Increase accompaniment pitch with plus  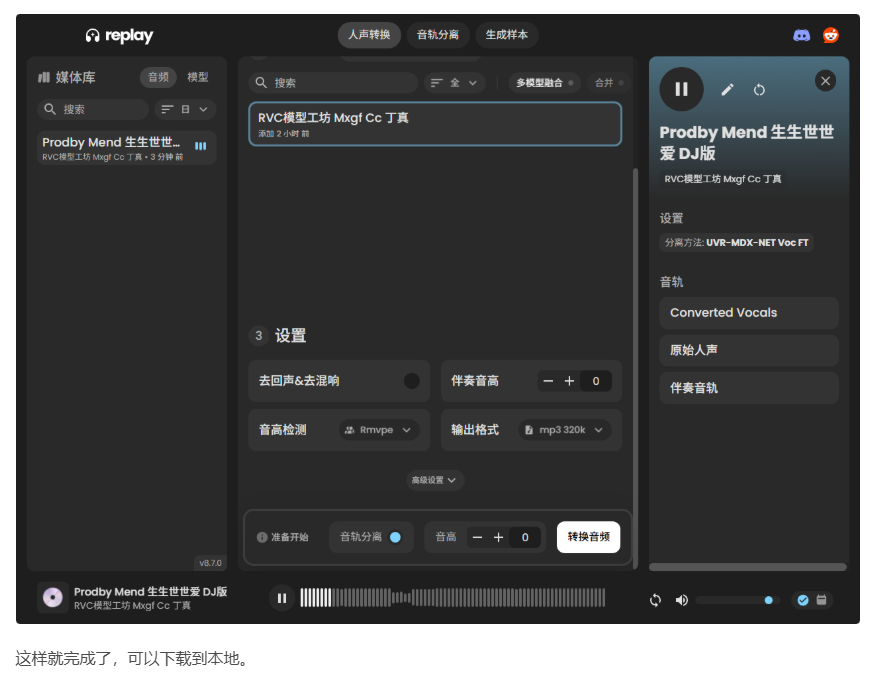569,381
